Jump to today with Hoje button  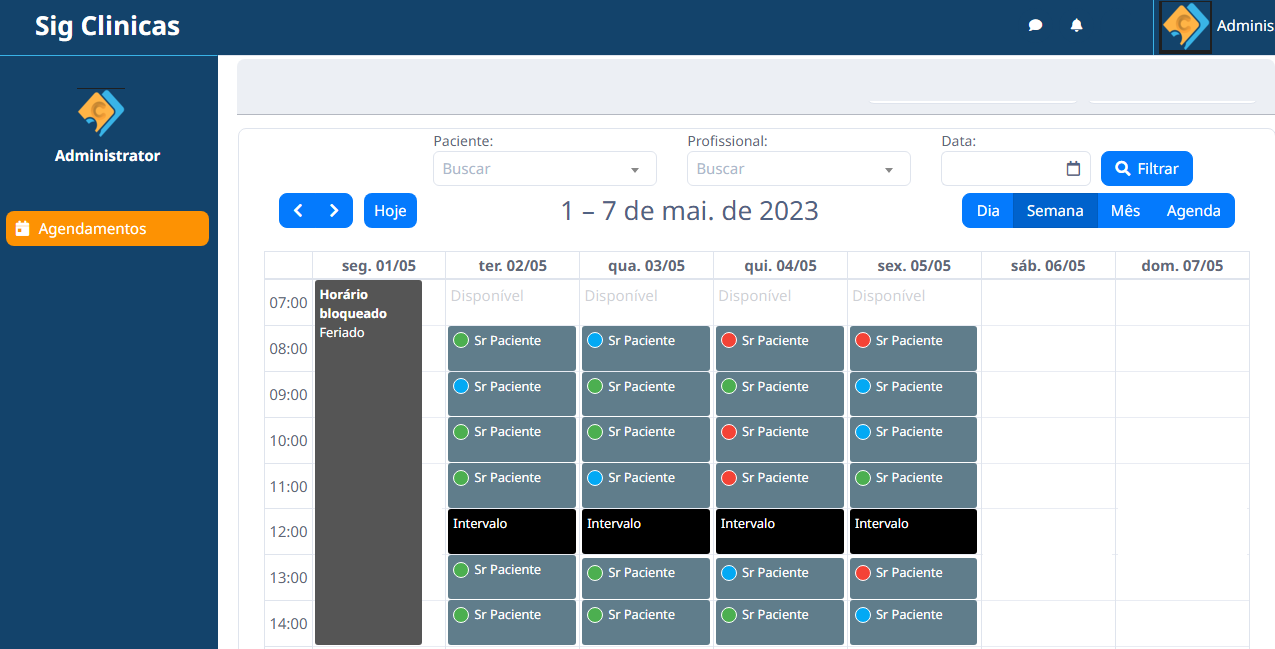(x=390, y=211)
